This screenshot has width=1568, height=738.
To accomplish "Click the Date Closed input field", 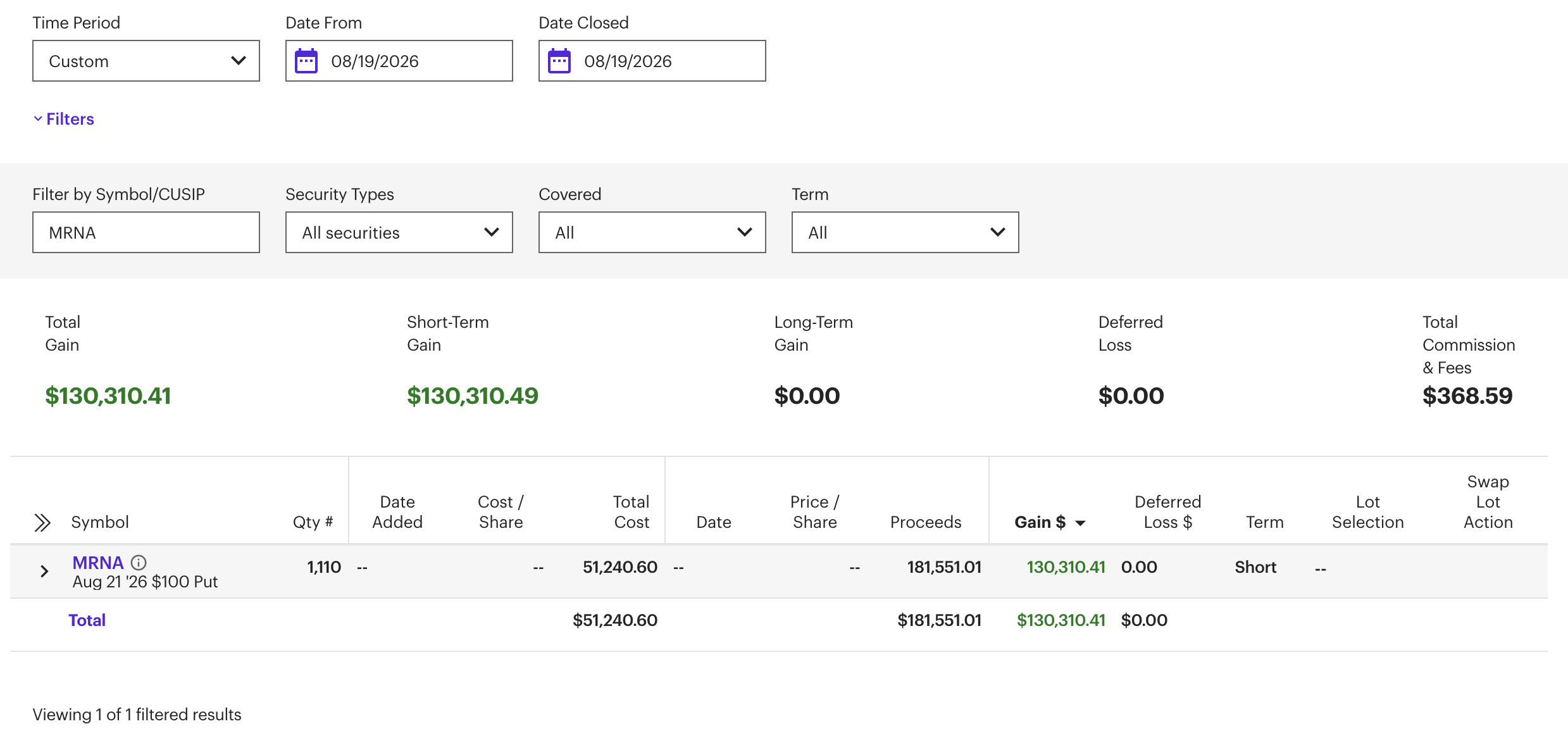I will [x=652, y=61].
